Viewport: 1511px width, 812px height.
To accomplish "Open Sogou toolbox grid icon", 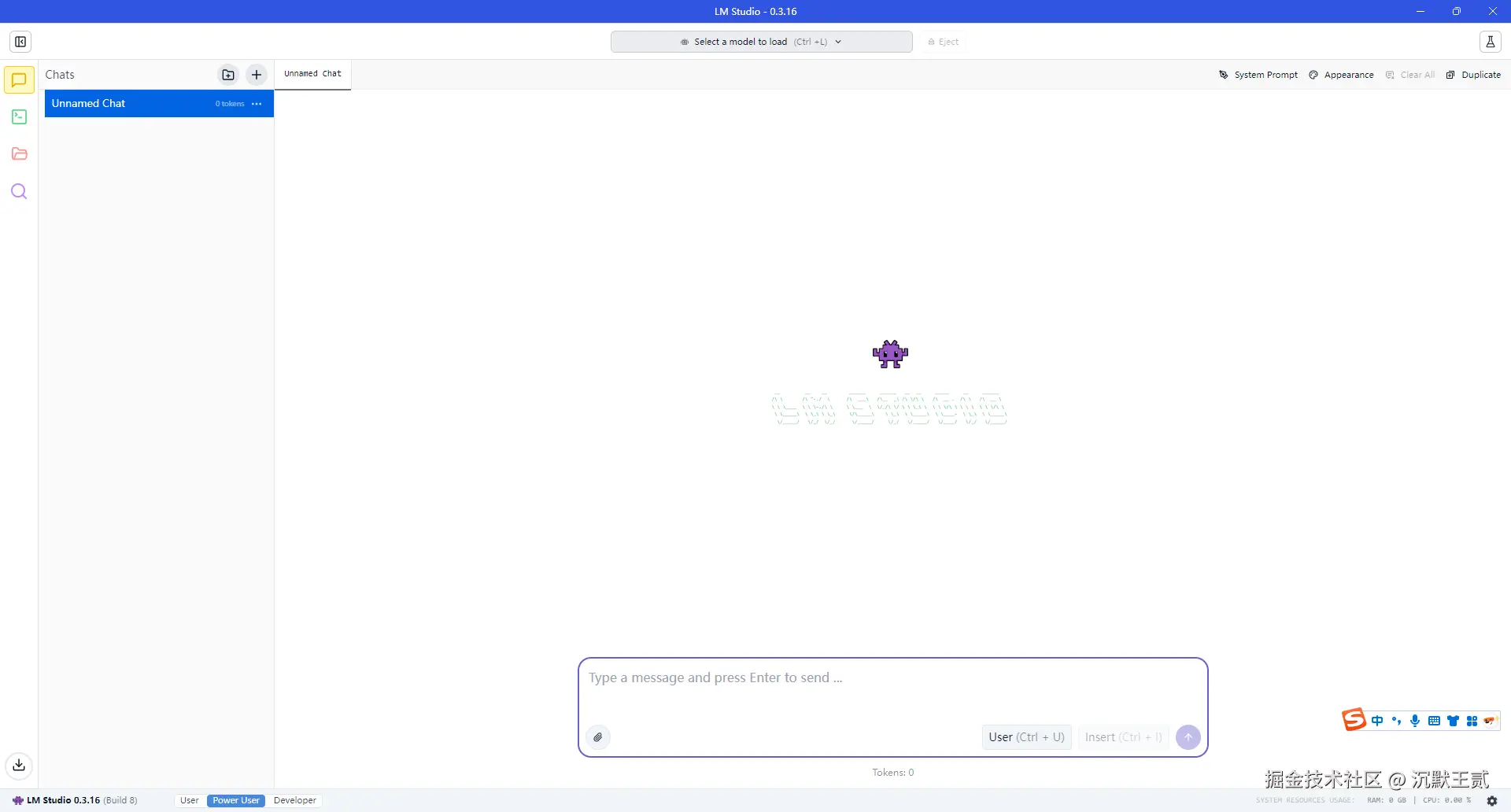I will (x=1472, y=721).
